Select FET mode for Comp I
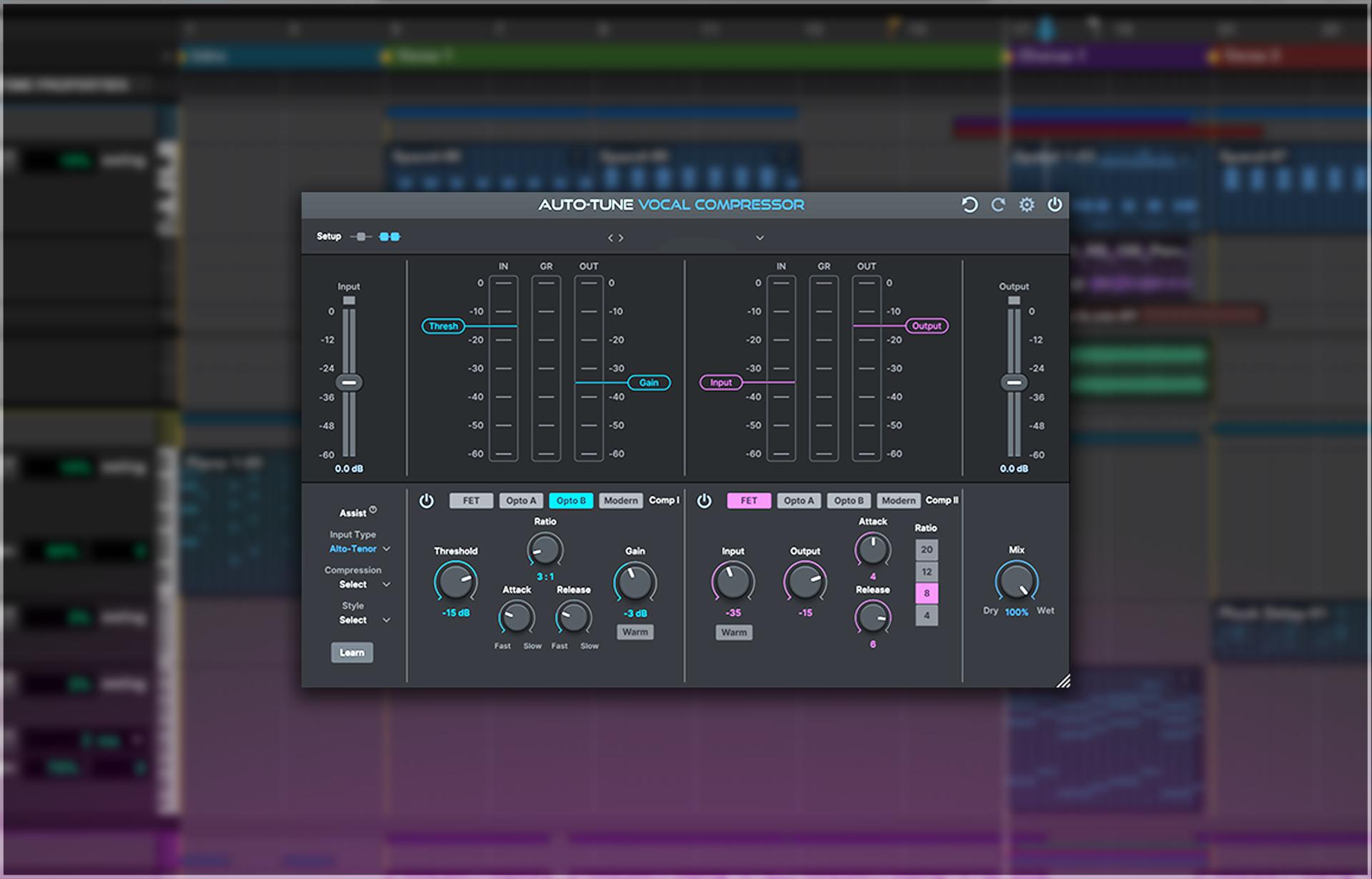The width and height of the screenshot is (1372, 879). click(471, 501)
